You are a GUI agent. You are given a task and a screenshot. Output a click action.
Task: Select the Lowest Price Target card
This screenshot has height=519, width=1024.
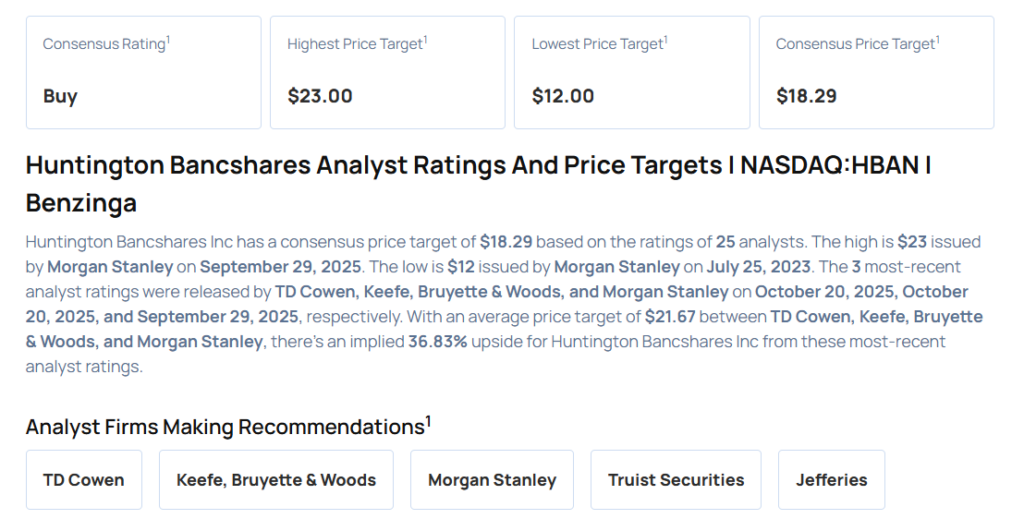631,72
